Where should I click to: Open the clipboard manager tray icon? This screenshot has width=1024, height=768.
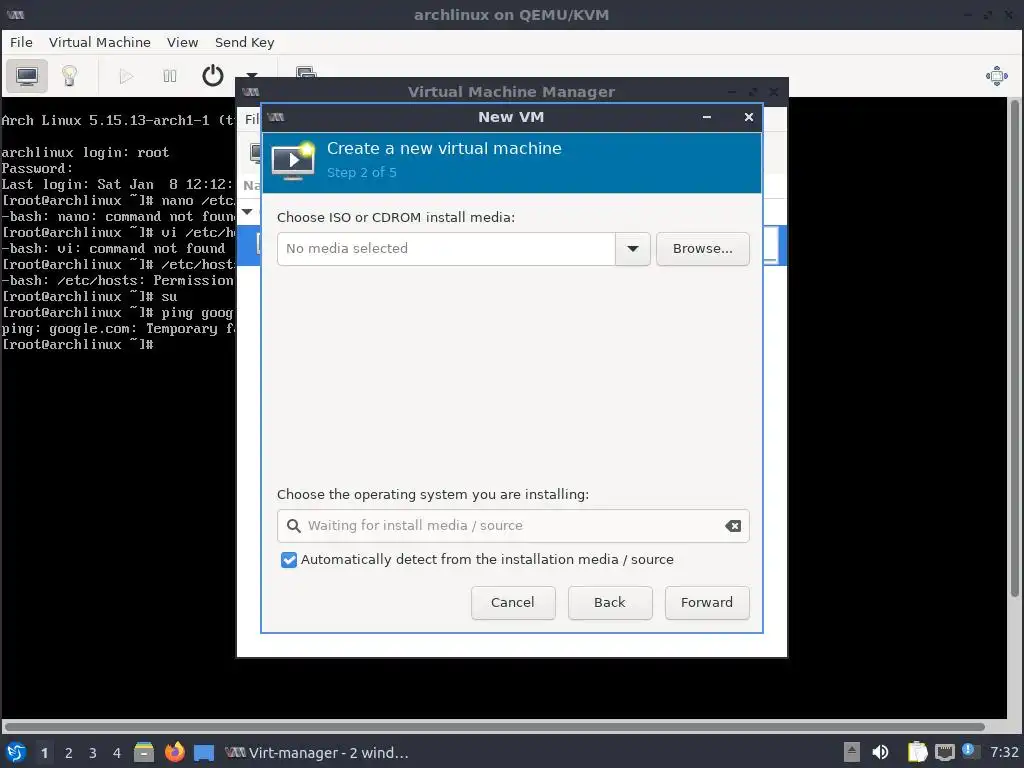(x=917, y=752)
